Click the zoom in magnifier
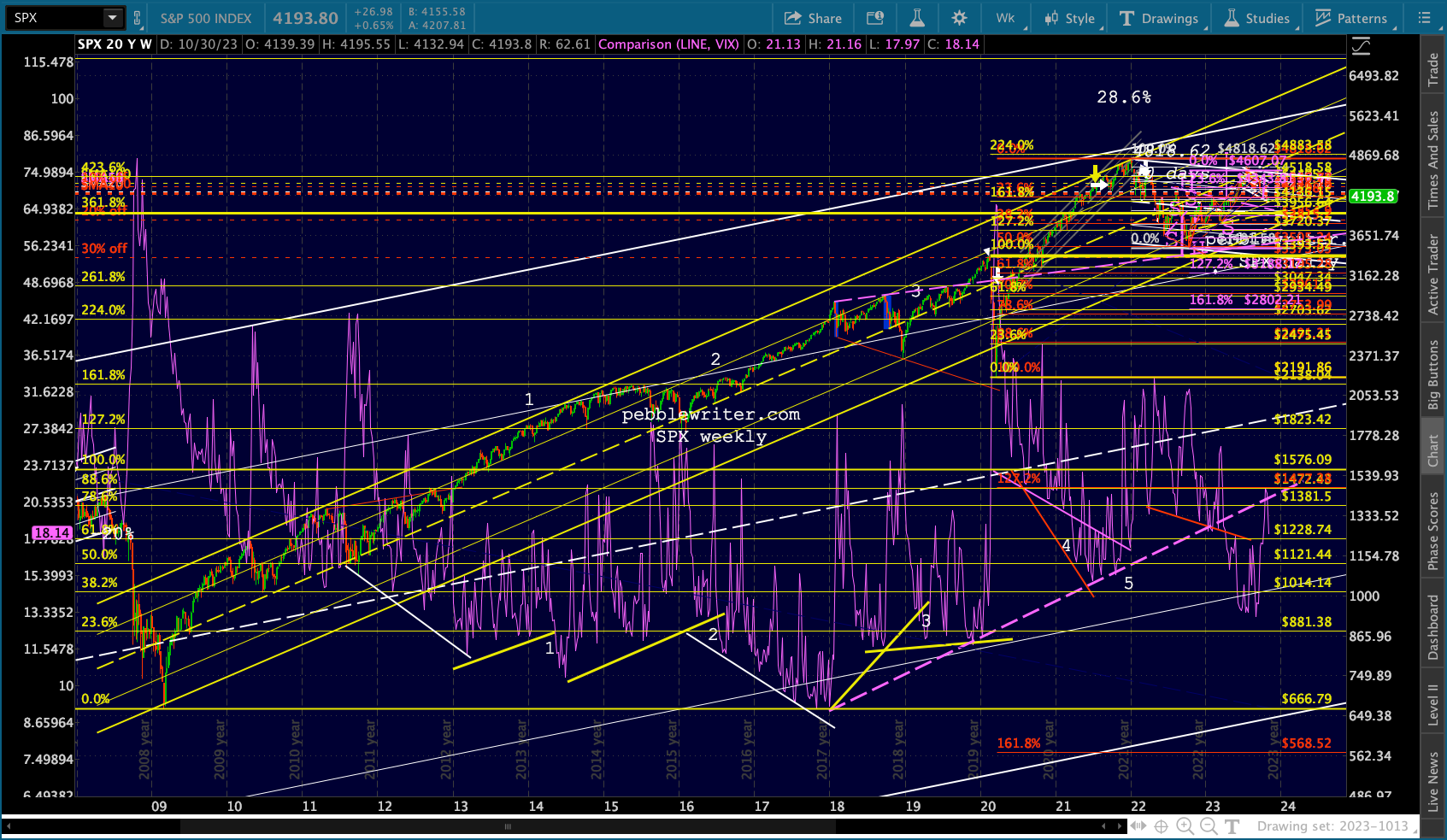The height and width of the screenshot is (840, 1447). (x=1185, y=825)
